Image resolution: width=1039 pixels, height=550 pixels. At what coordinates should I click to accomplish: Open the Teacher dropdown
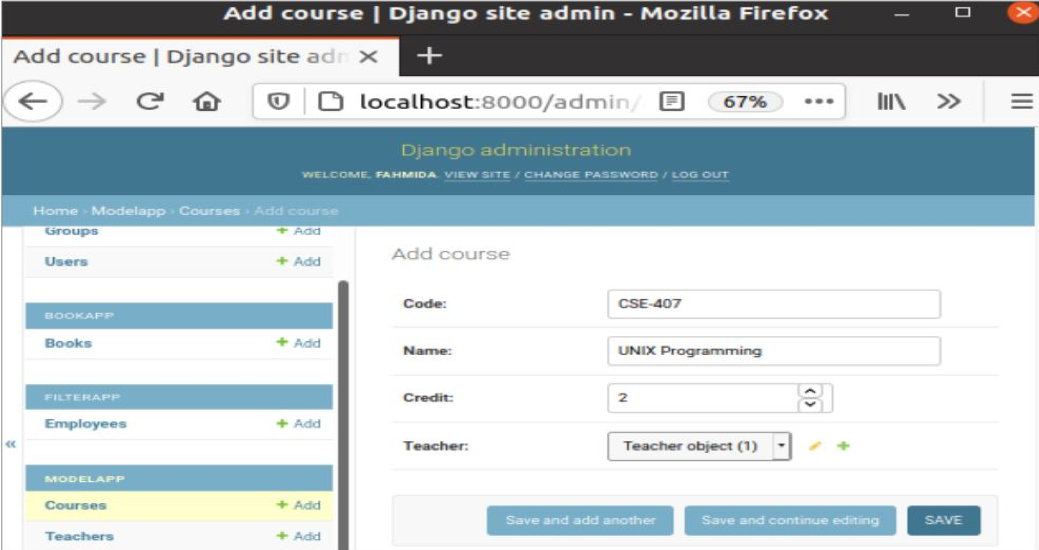click(x=699, y=446)
